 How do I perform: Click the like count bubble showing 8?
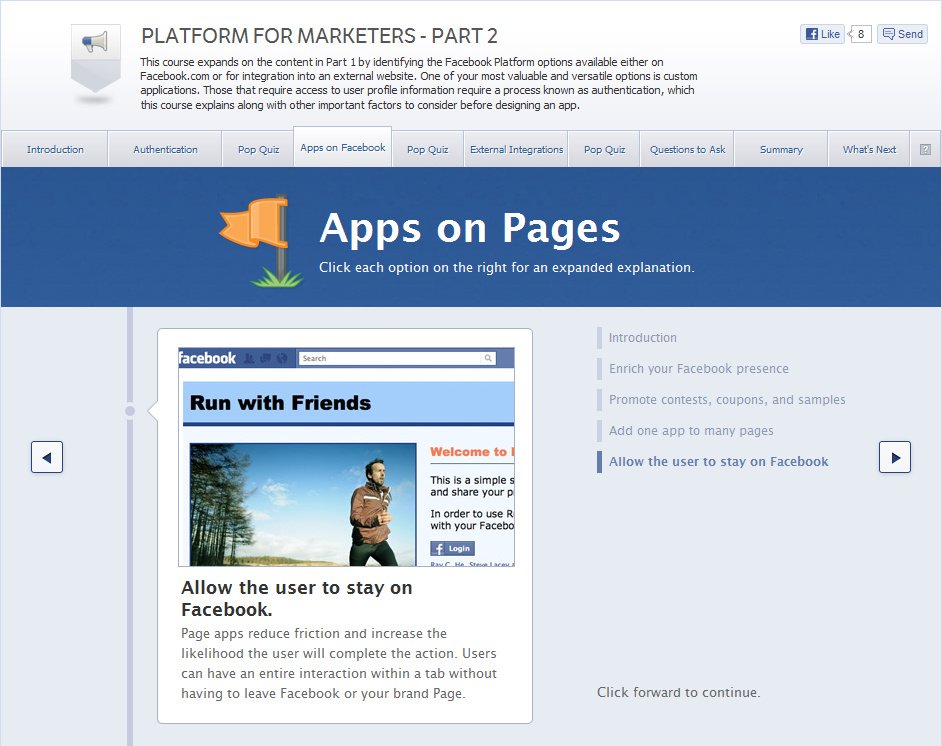point(860,34)
